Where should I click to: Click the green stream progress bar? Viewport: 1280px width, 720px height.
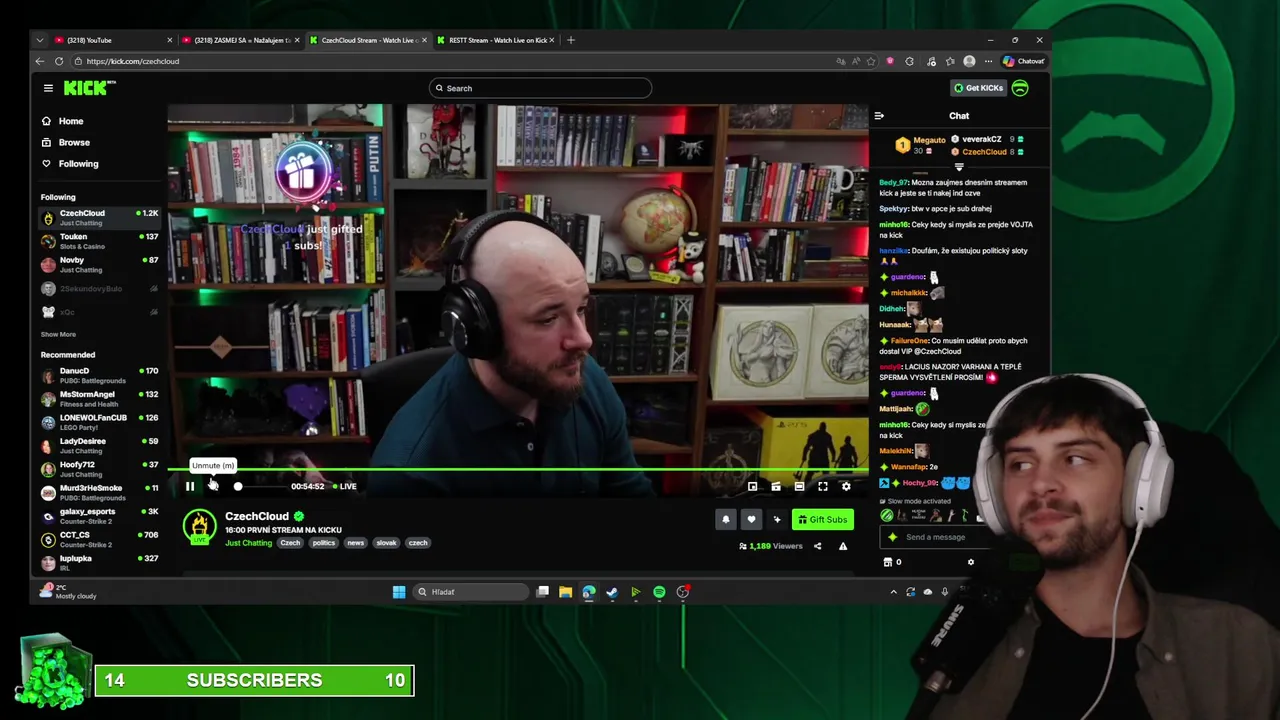[518, 469]
